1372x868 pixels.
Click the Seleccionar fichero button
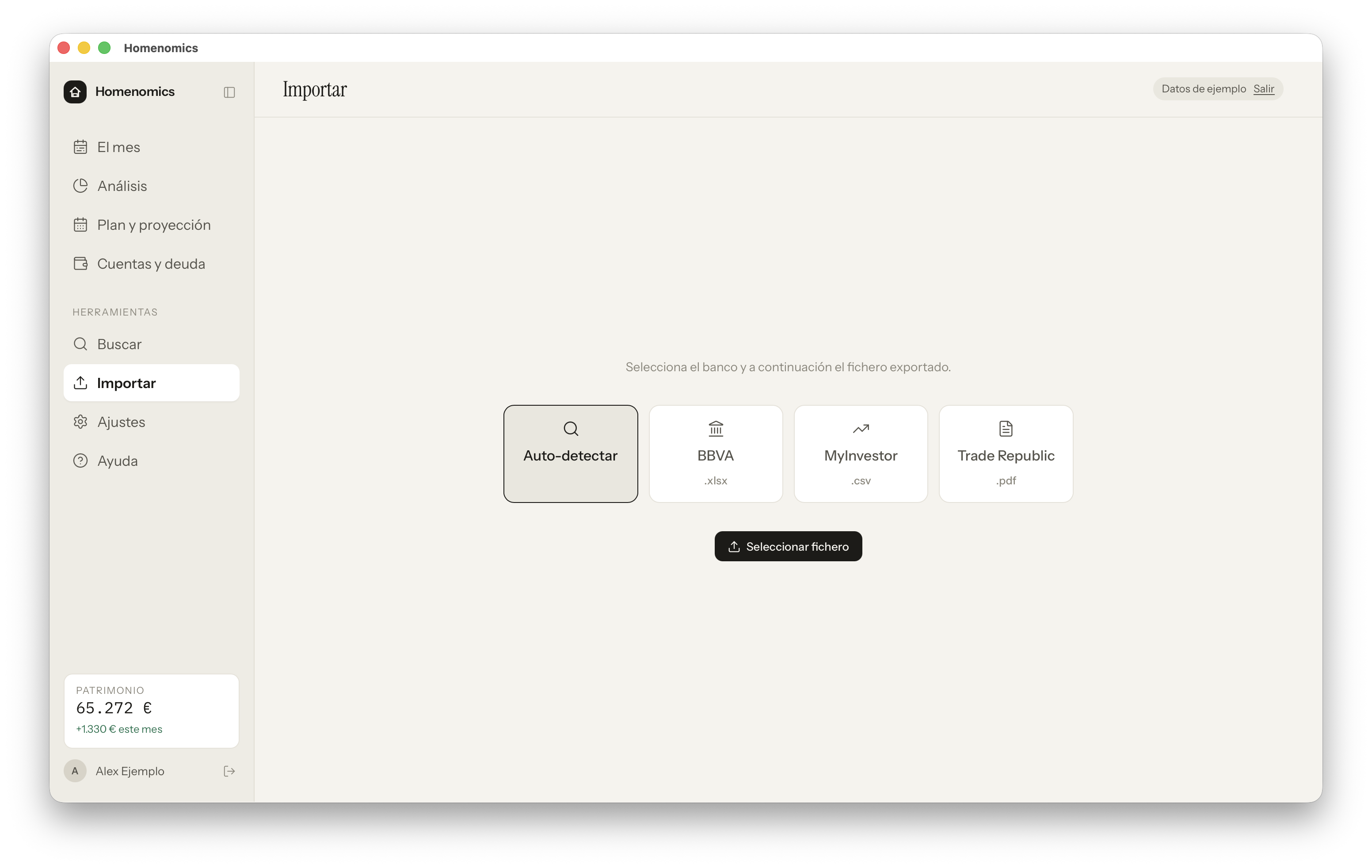tap(788, 546)
